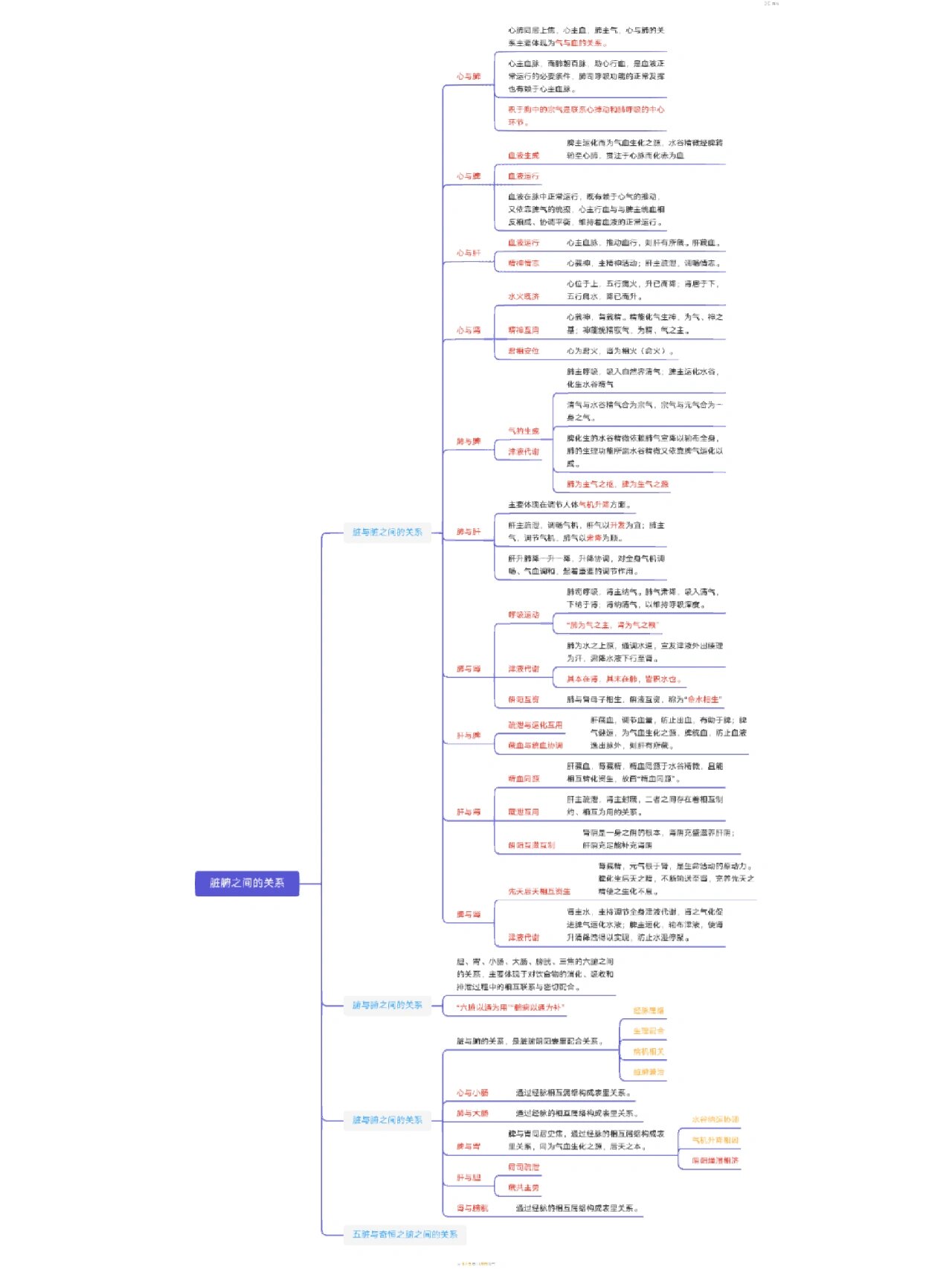
Task: Select the 血液生成 subtopic
Action: tap(524, 155)
